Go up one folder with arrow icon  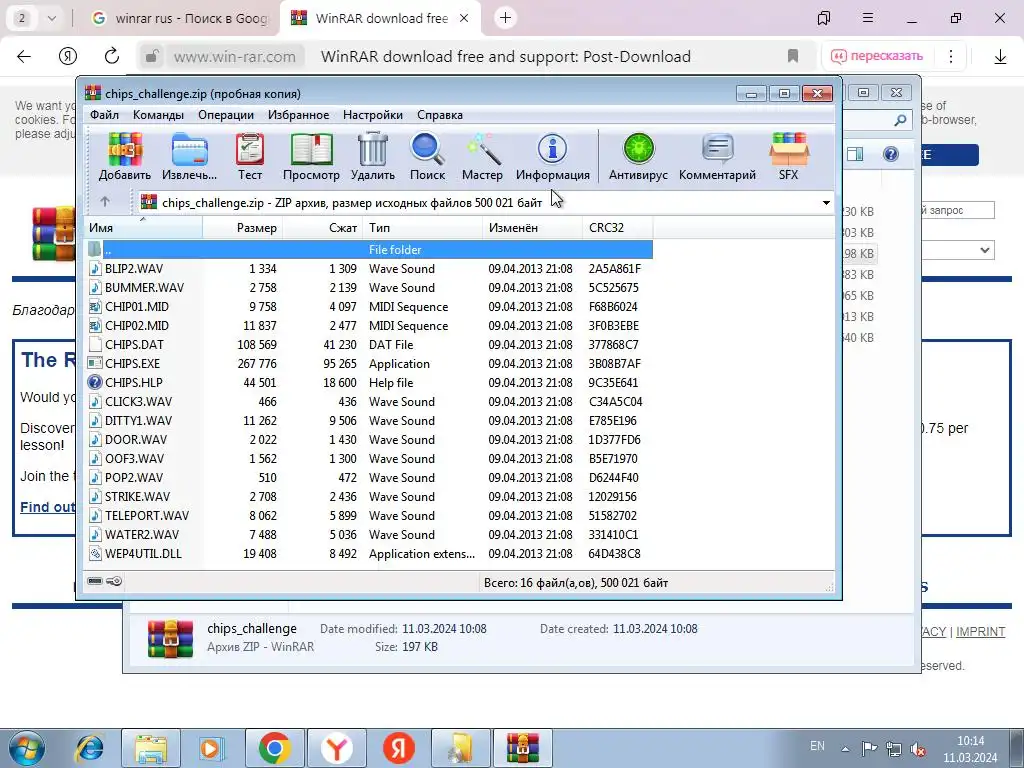tap(105, 202)
